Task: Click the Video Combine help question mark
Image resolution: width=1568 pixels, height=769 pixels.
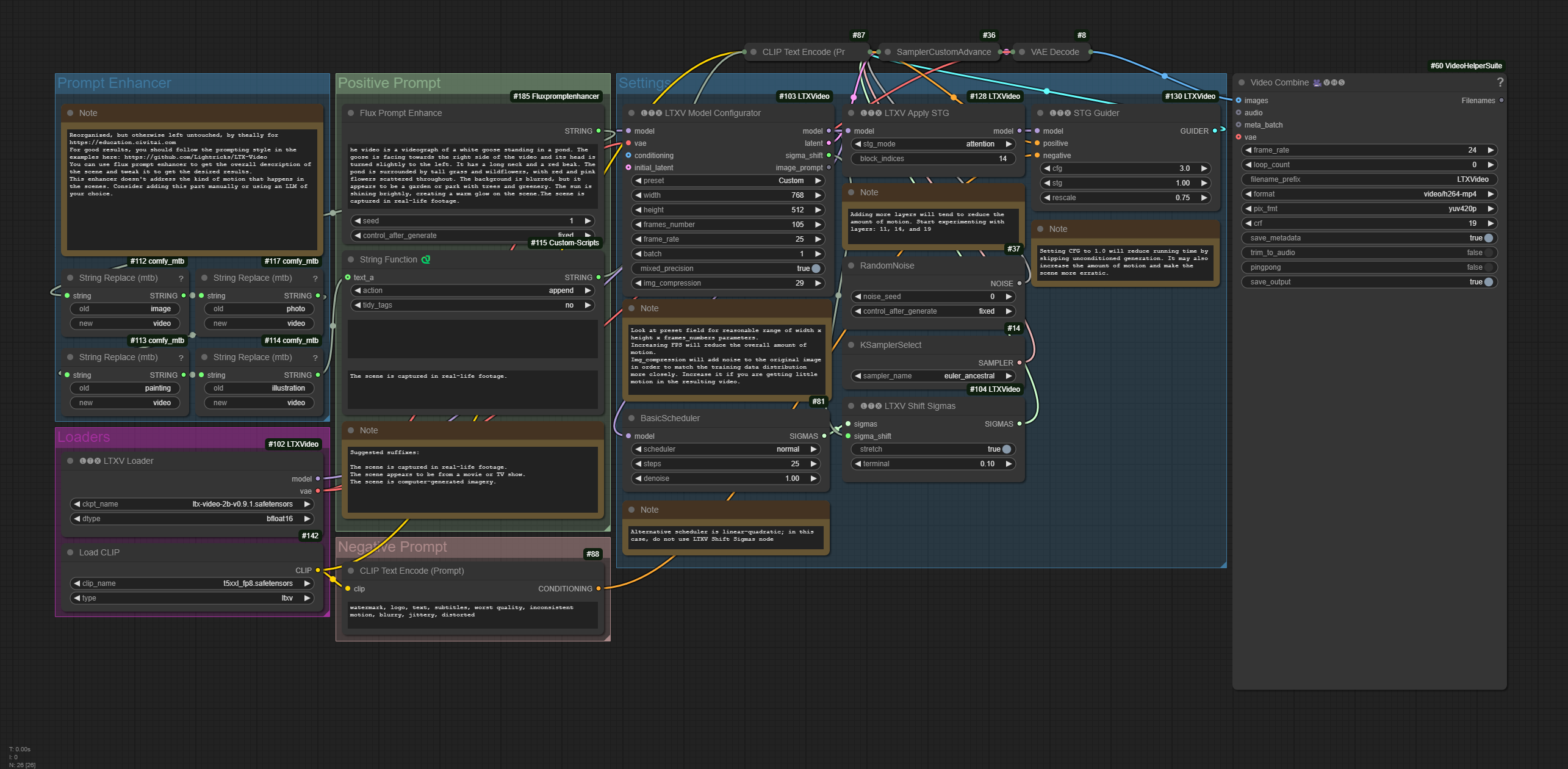Action: (x=1500, y=82)
